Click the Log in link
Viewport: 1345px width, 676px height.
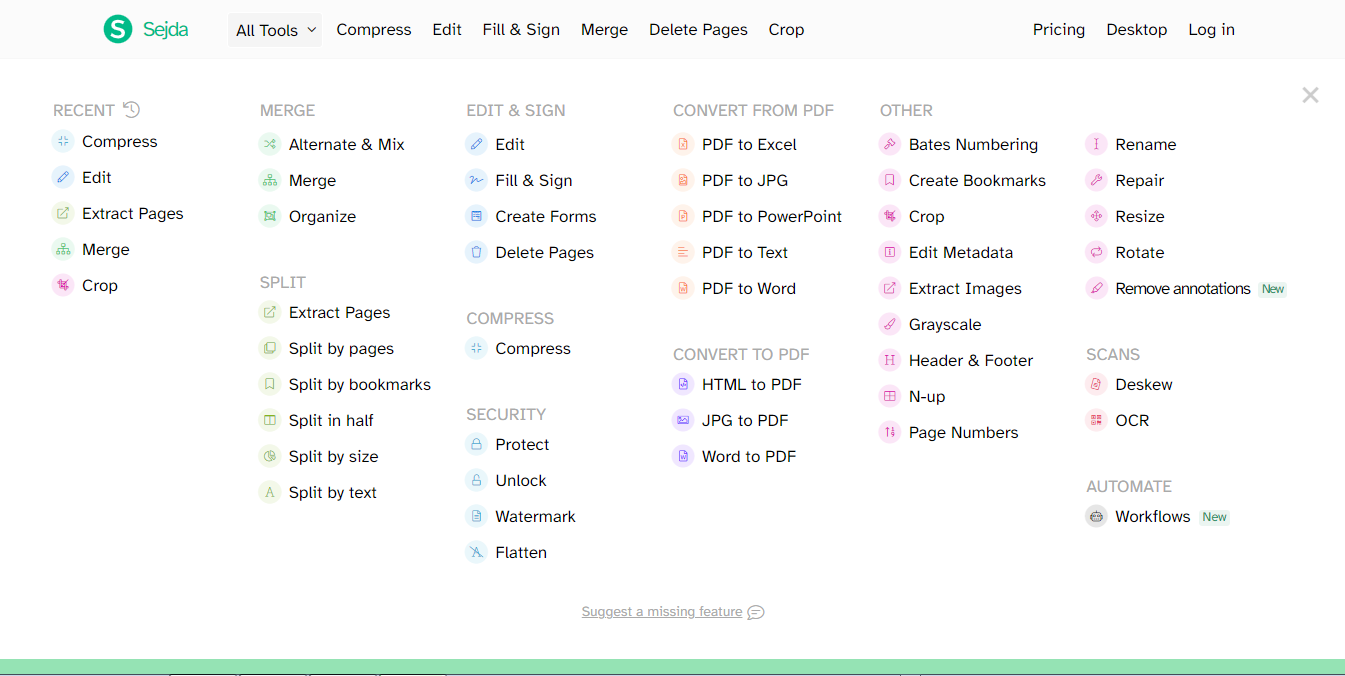tap(1211, 30)
